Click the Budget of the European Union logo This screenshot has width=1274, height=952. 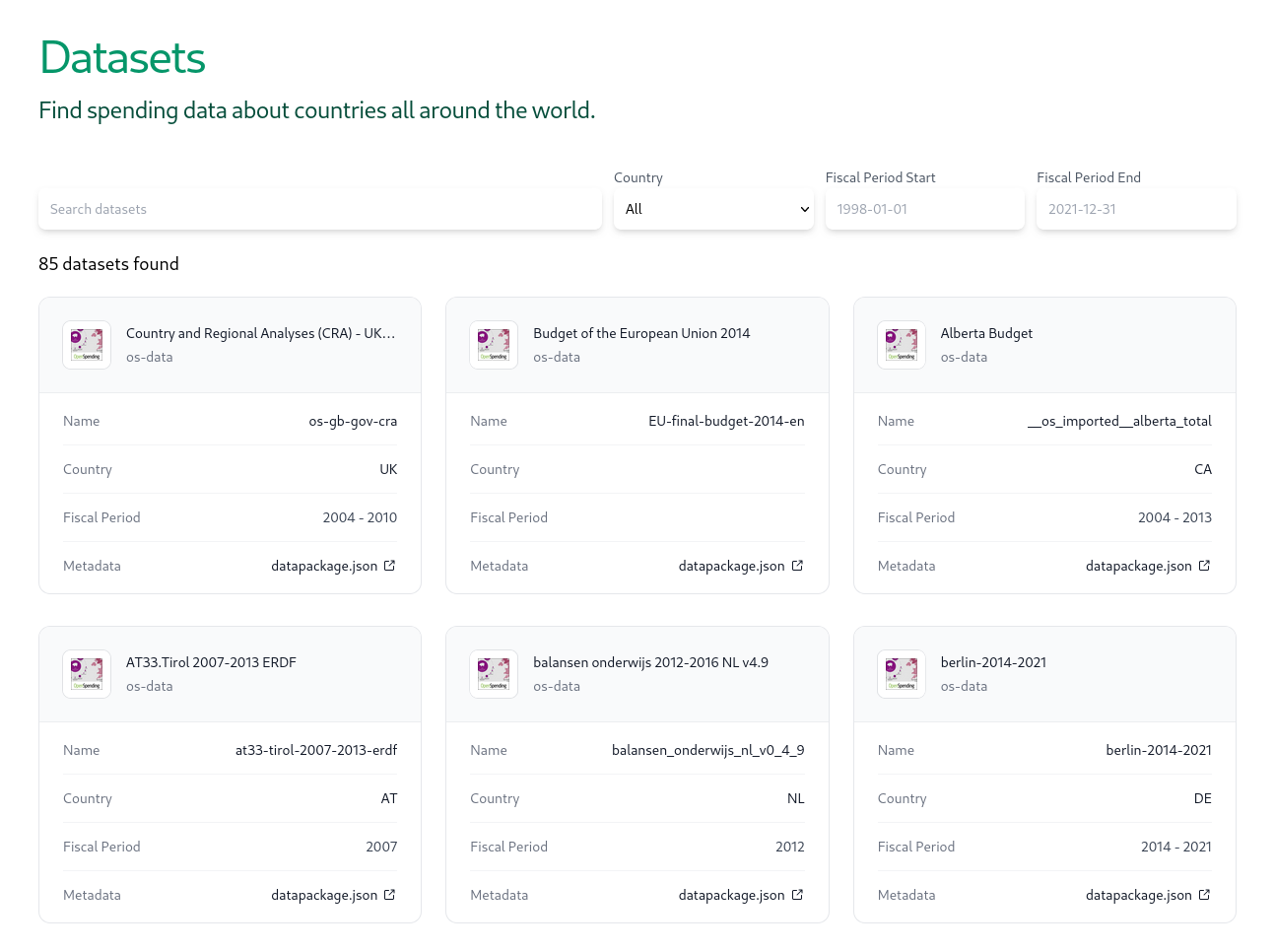(494, 345)
